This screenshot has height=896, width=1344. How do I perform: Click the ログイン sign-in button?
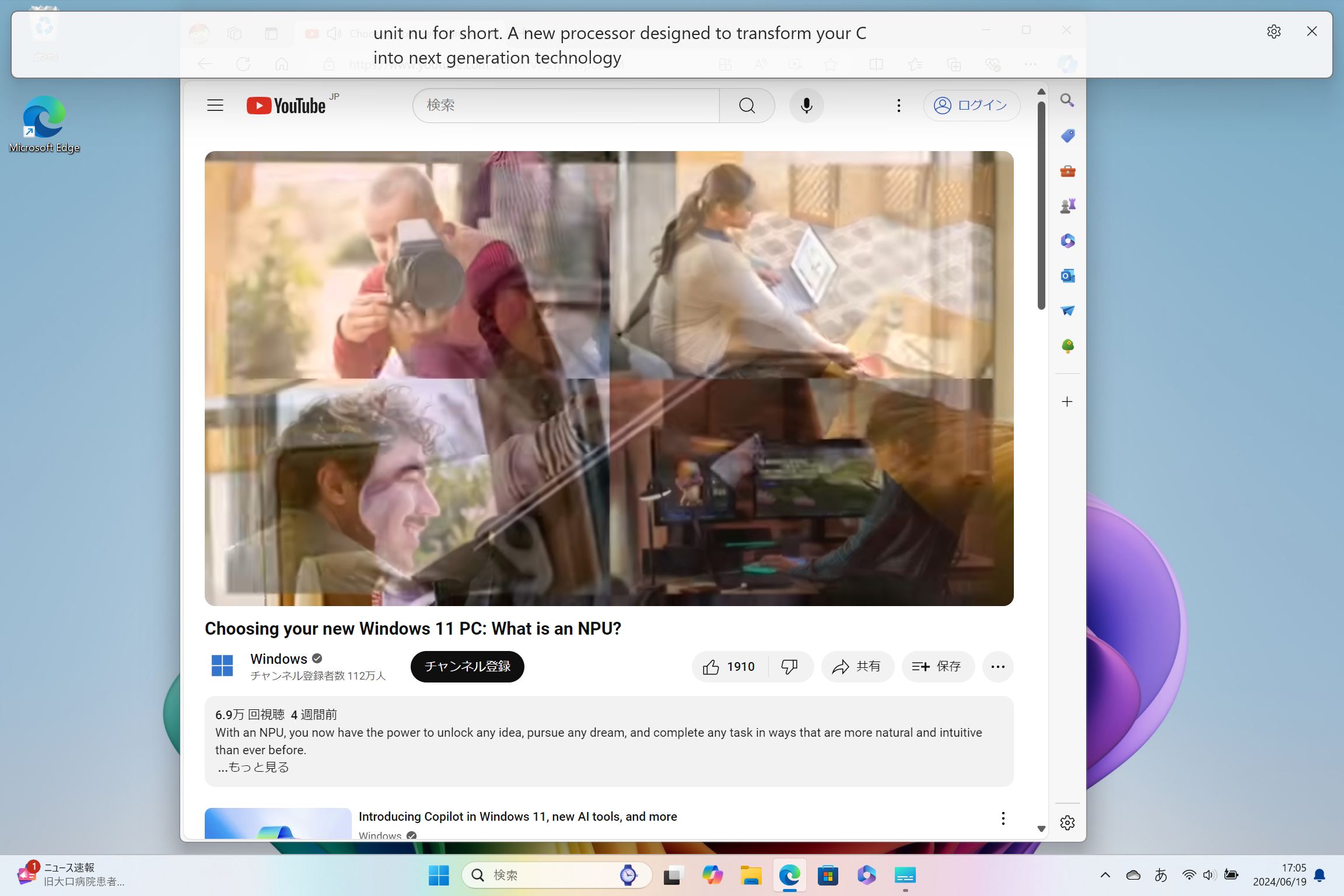point(971,106)
